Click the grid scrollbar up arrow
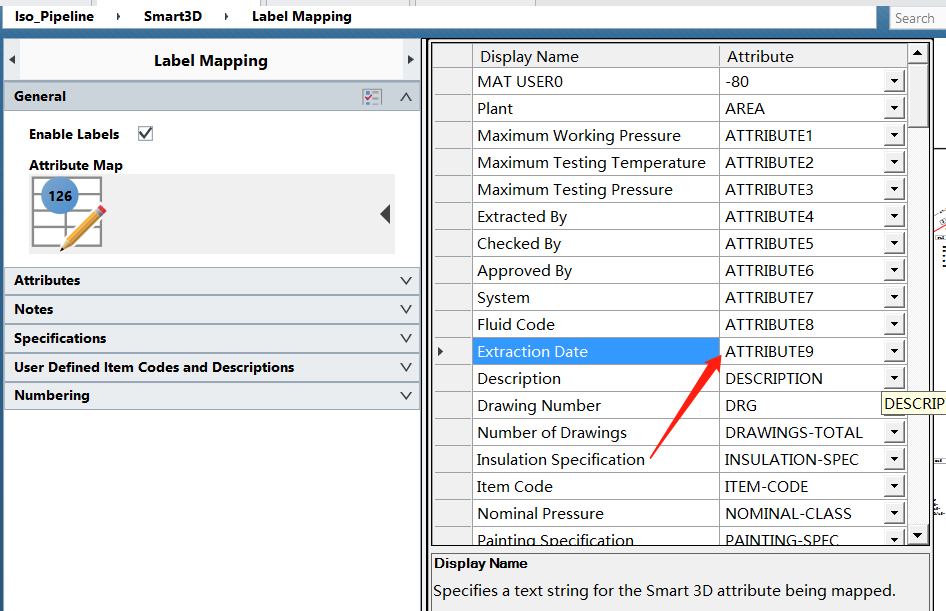Screen dimensions: 946x611 click(918, 54)
